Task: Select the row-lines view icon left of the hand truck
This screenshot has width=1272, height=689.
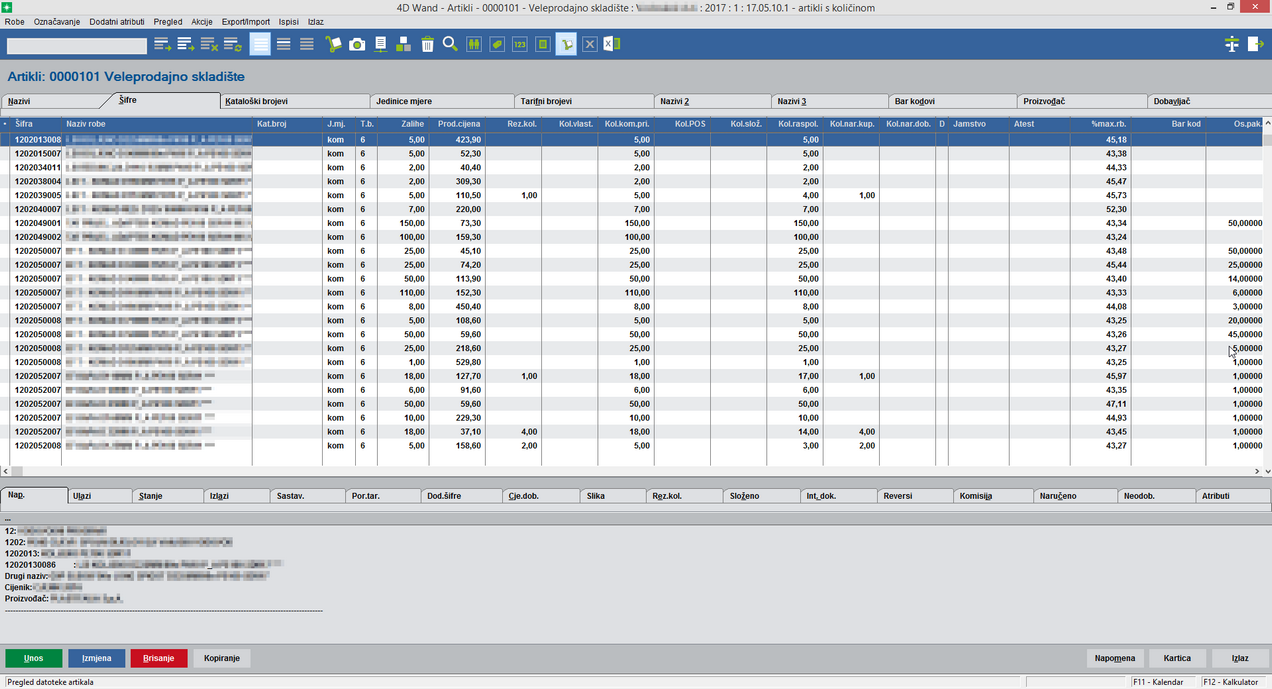Action: coord(307,44)
